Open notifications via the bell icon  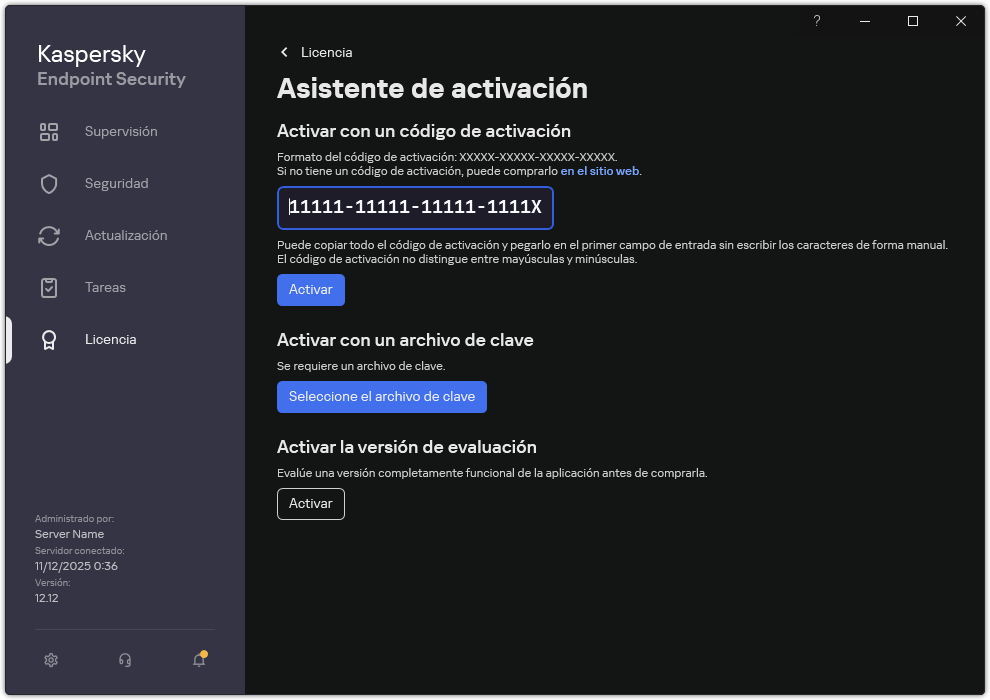coord(198,660)
